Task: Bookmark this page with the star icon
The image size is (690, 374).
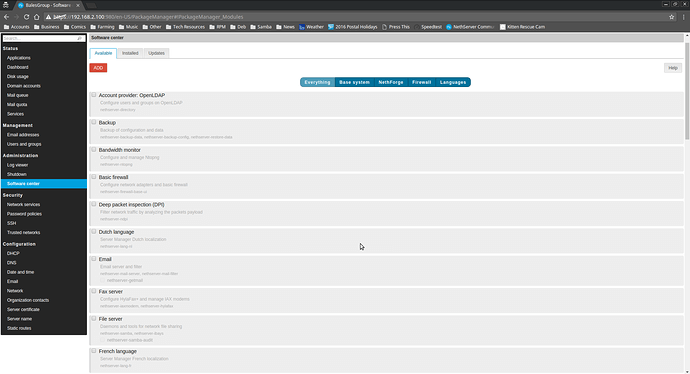Action: 672,17
